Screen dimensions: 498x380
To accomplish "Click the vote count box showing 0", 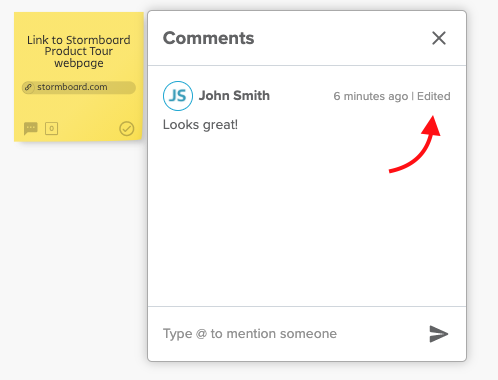I will 51,128.
